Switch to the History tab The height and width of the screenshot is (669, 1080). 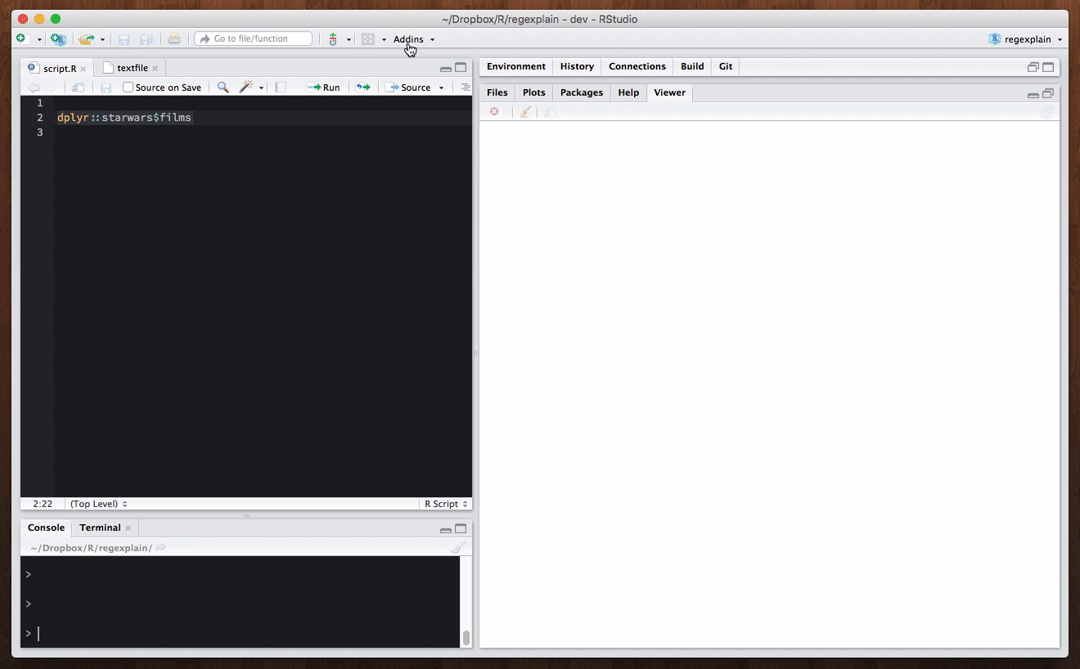pos(577,66)
